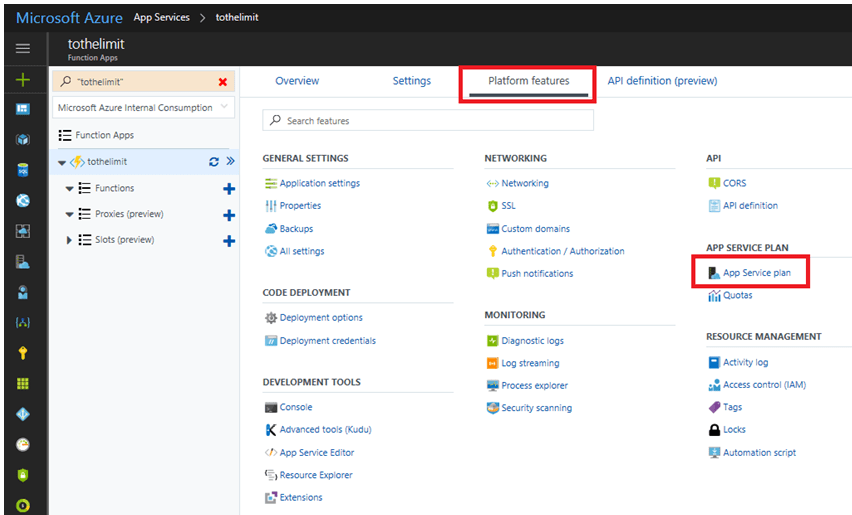The image size is (852, 515).
Task: Click the Locks padlock icon
Action: (x=714, y=430)
